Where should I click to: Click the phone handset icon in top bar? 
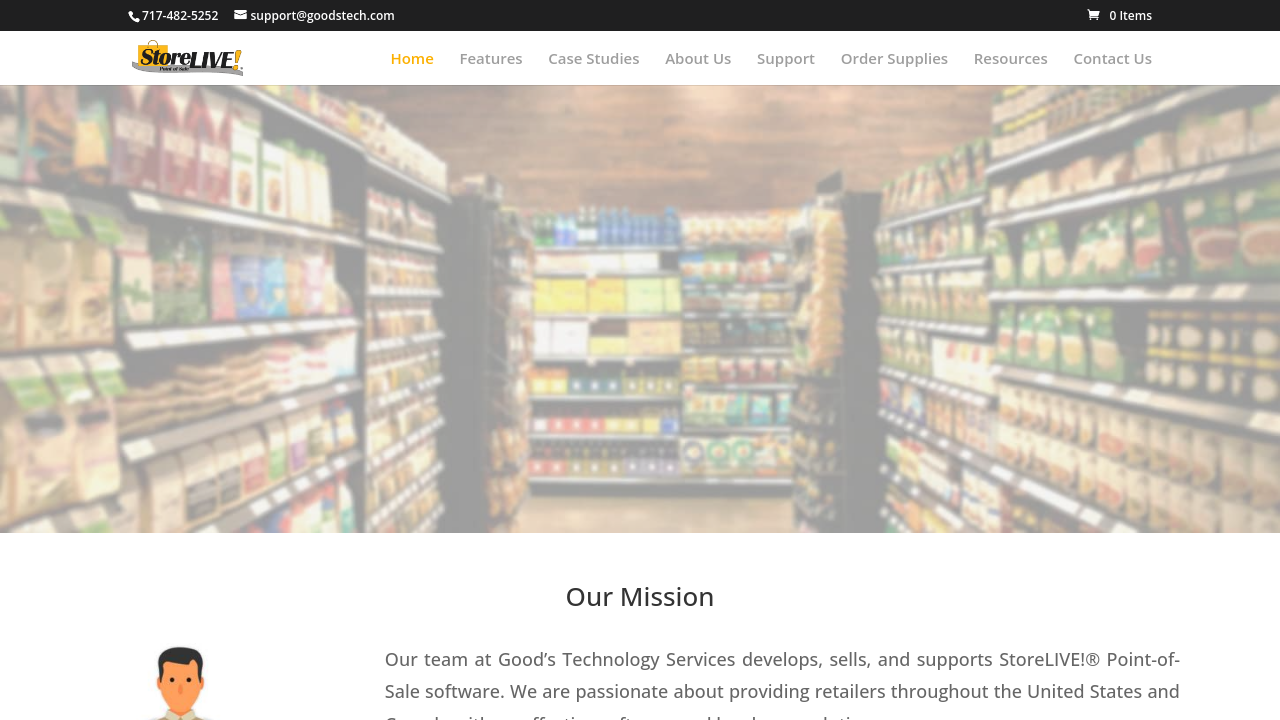(134, 16)
